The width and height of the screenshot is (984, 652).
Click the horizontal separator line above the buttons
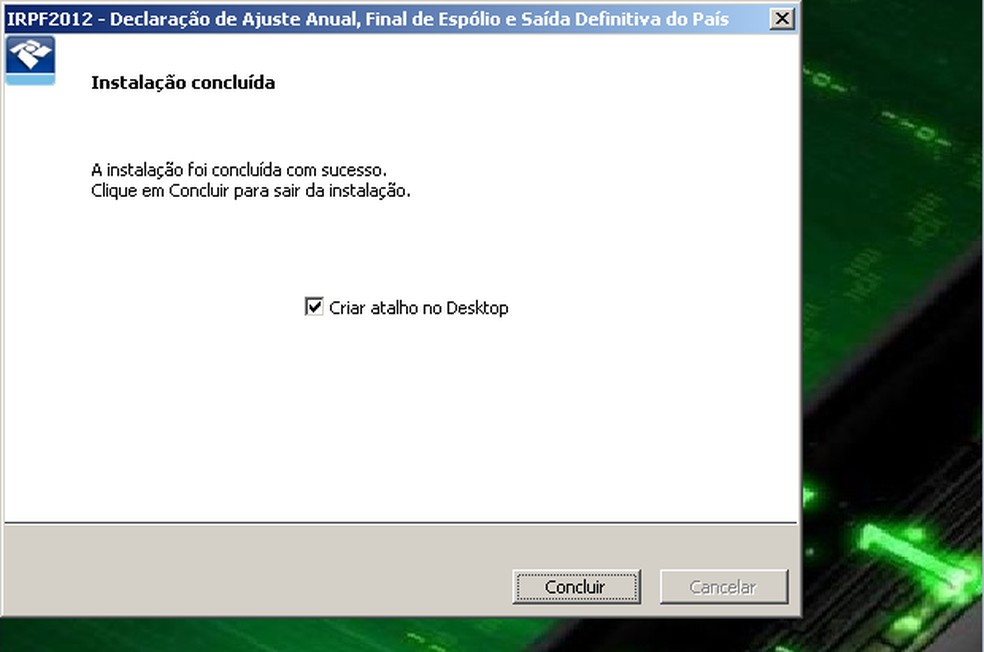[x=400, y=522]
